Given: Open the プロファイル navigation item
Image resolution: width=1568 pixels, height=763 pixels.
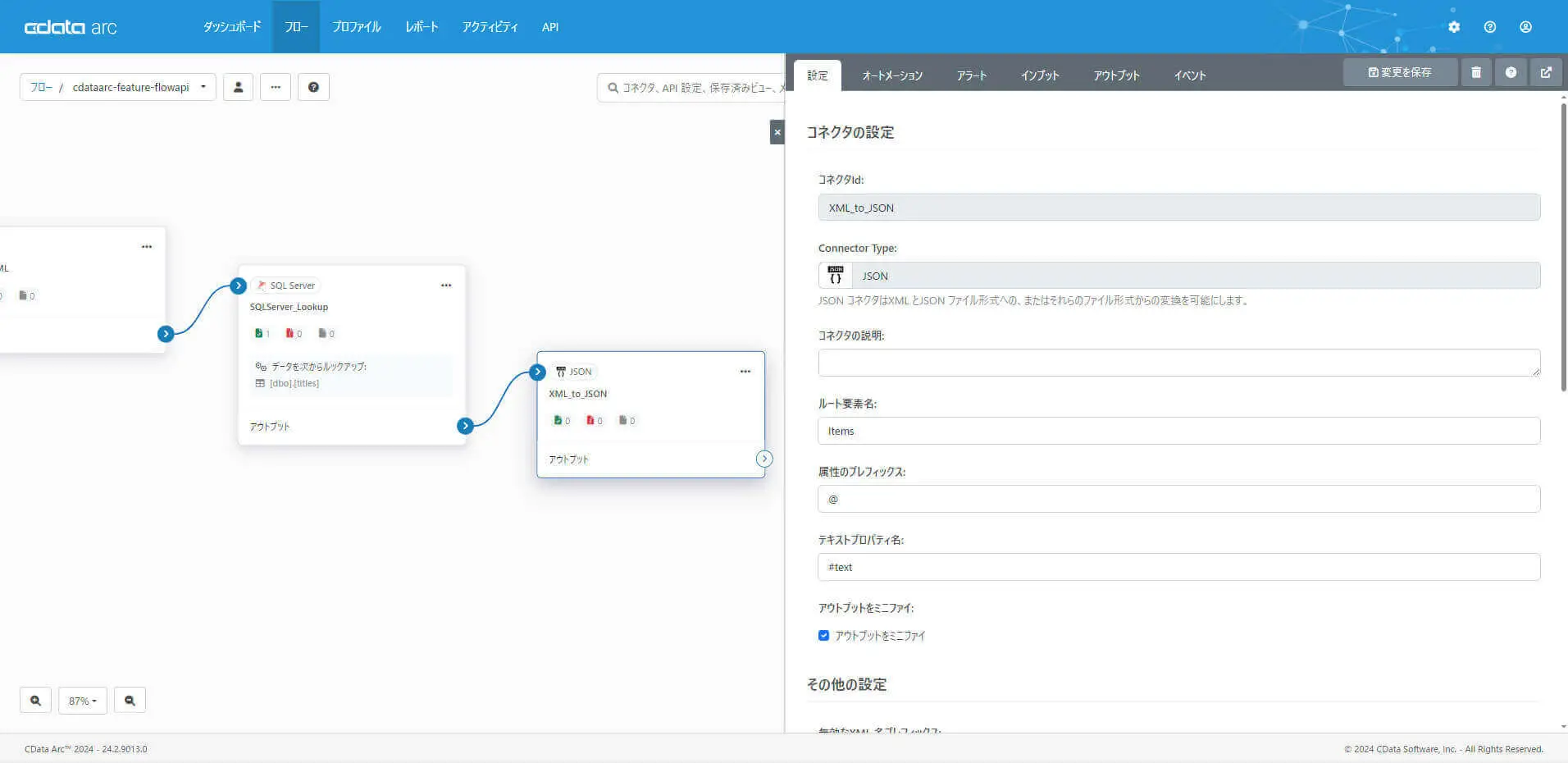Looking at the screenshot, I should 357,27.
